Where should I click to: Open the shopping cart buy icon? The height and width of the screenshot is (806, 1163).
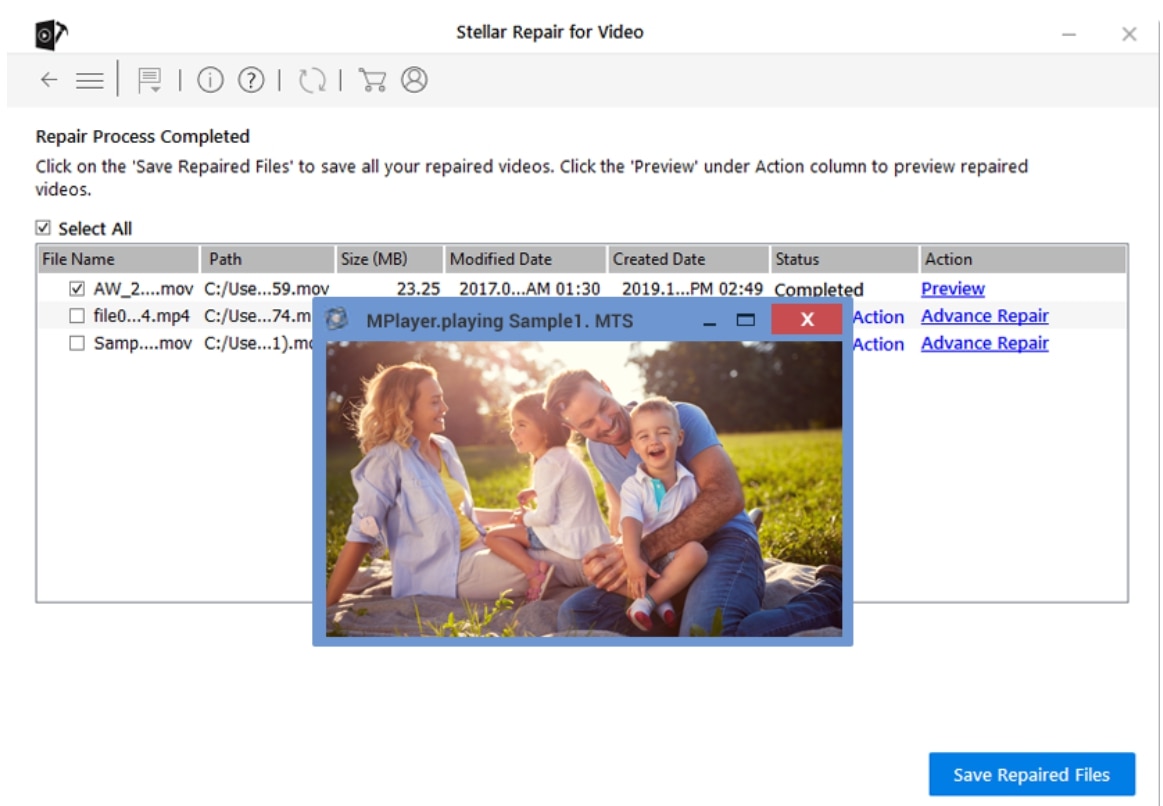tap(372, 79)
